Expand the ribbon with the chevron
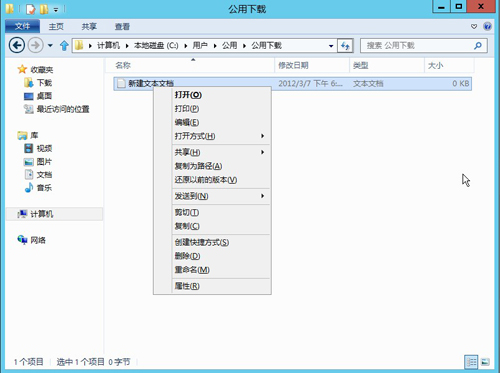Screen dimensions: 500x373 tap(474, 26)
